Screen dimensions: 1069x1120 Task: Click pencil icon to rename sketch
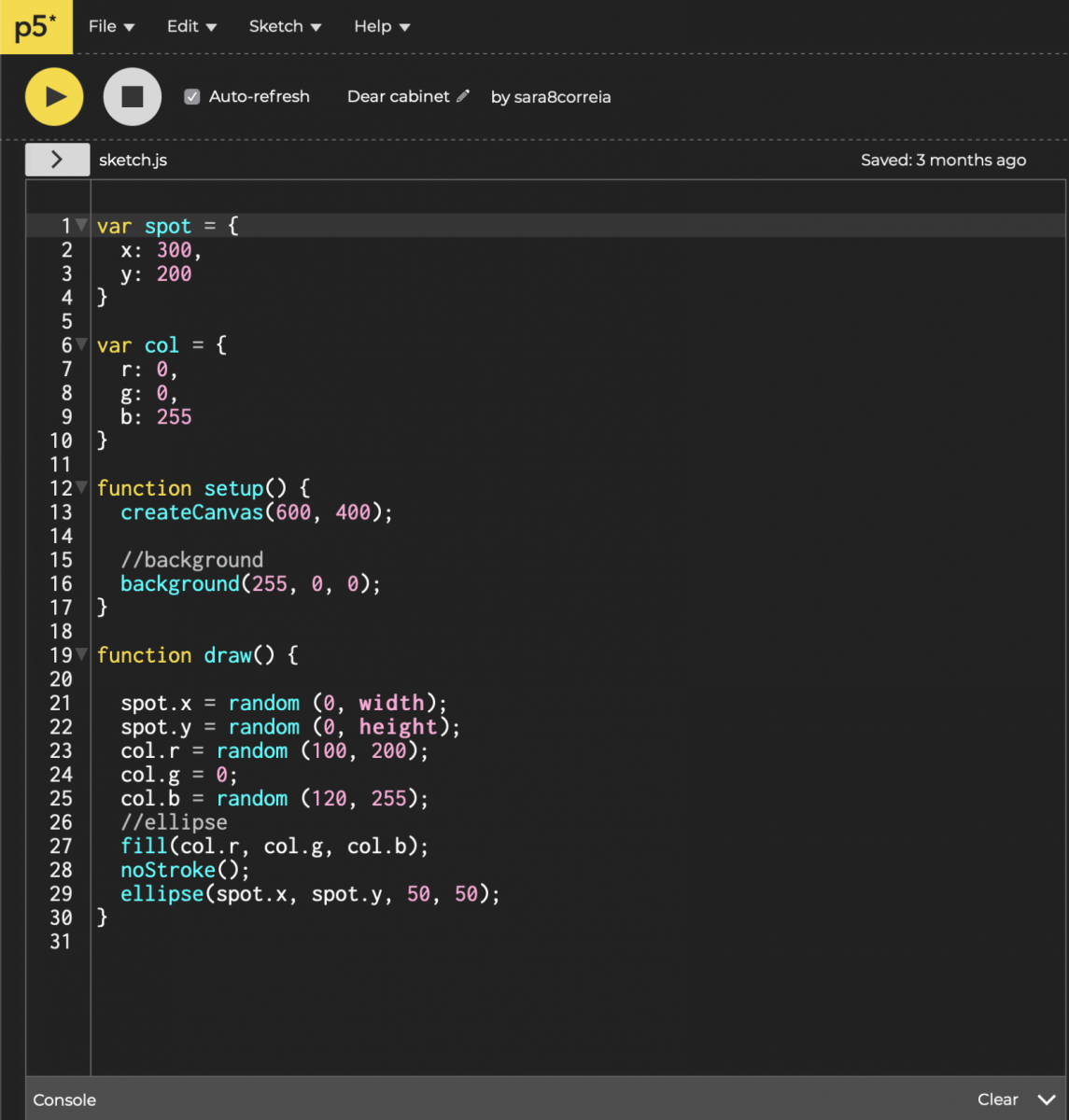463,96
